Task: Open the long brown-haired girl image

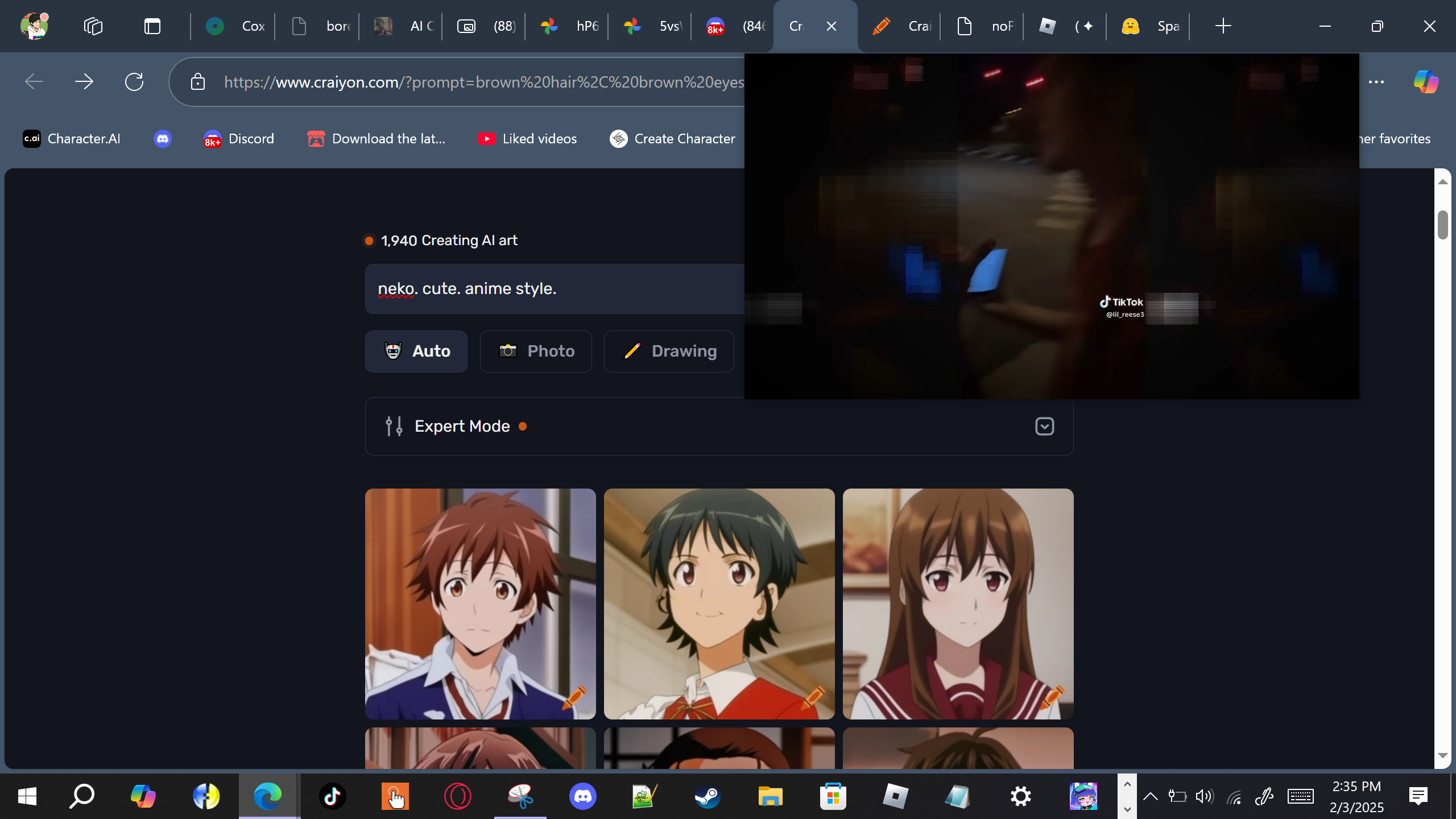Action: pyautogui.click(x=958, y=604)
